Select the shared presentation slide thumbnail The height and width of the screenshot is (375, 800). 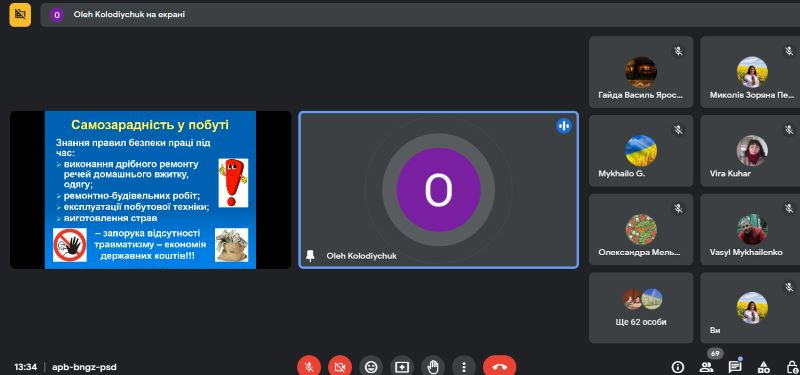[x=151, y=190]
